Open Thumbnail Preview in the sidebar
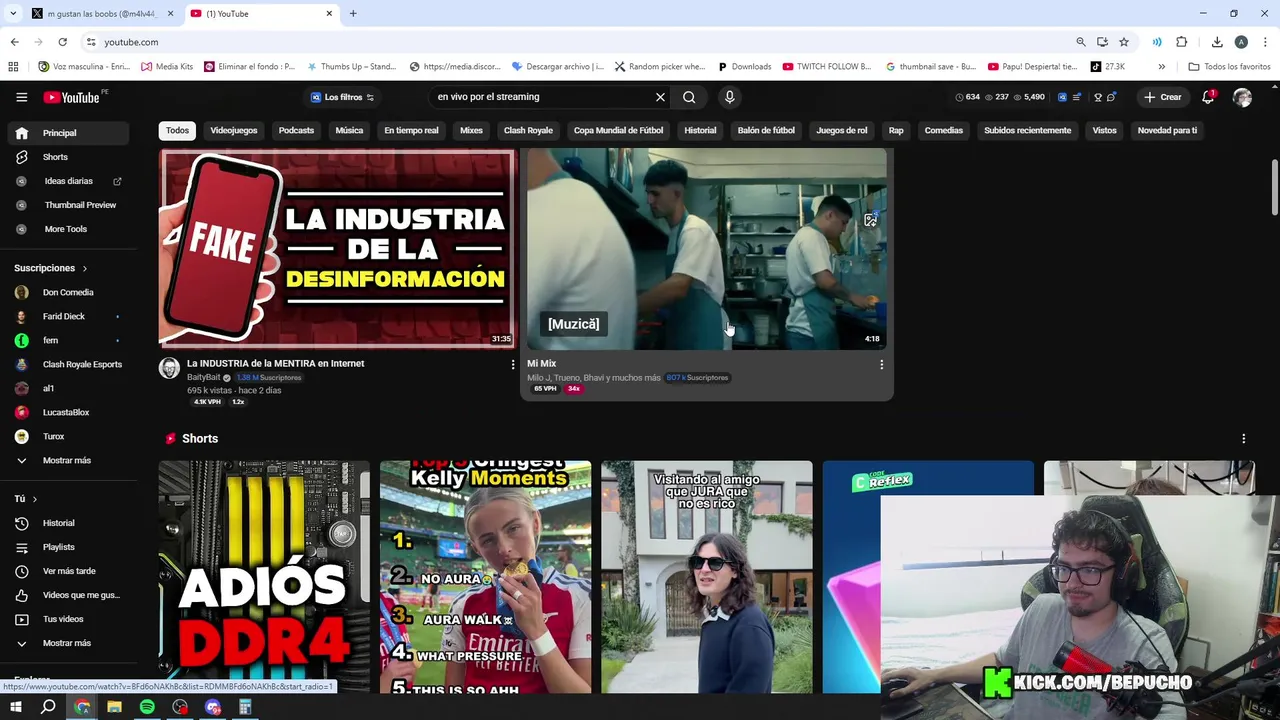The height and width of the screenshot is (720, 1280). pos(68,205)
